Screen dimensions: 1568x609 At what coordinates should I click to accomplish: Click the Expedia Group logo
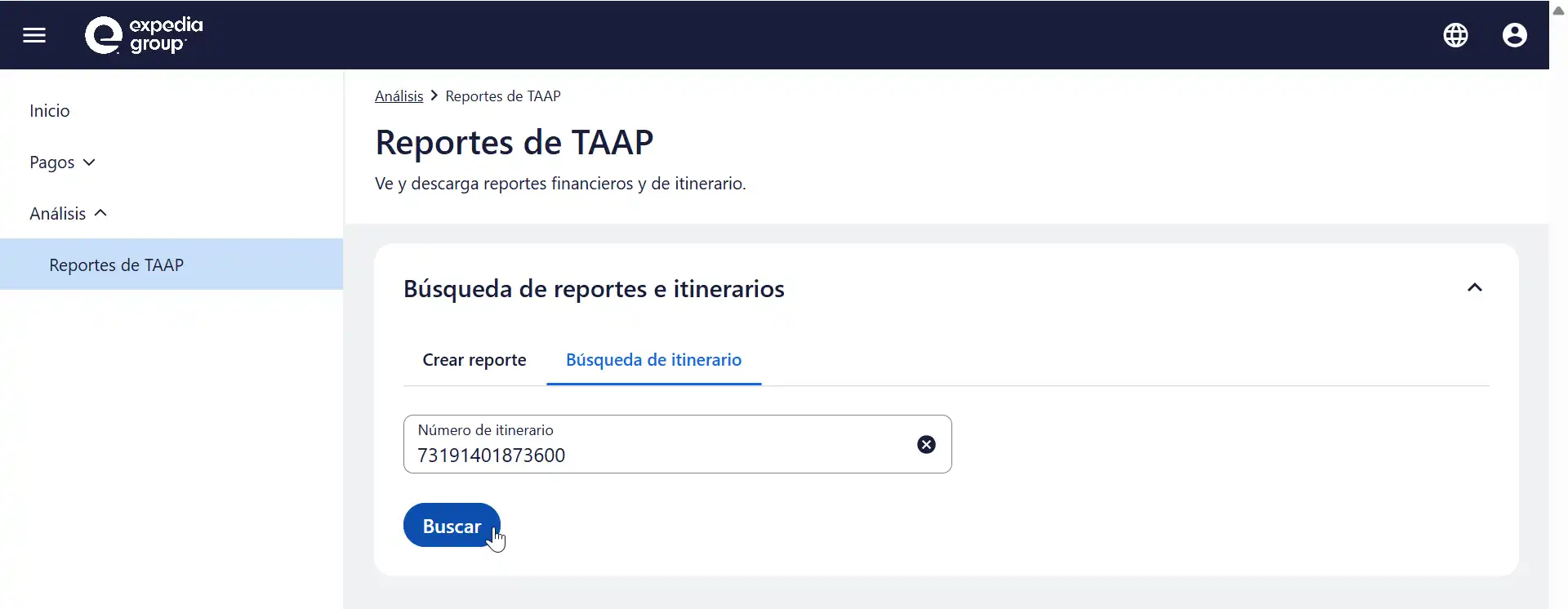[144, 35]
